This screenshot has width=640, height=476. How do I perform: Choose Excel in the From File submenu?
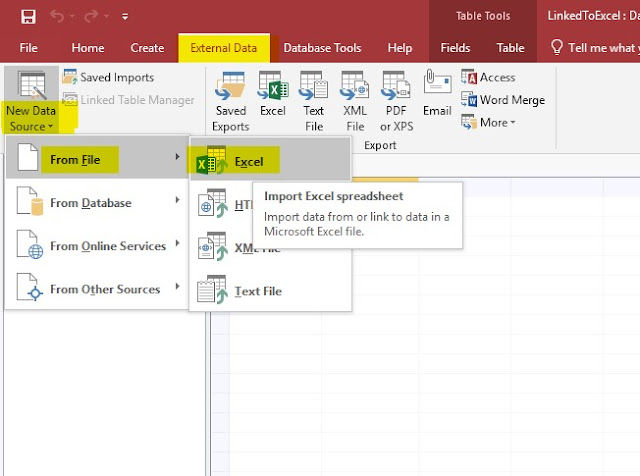(x=270, y=160)
